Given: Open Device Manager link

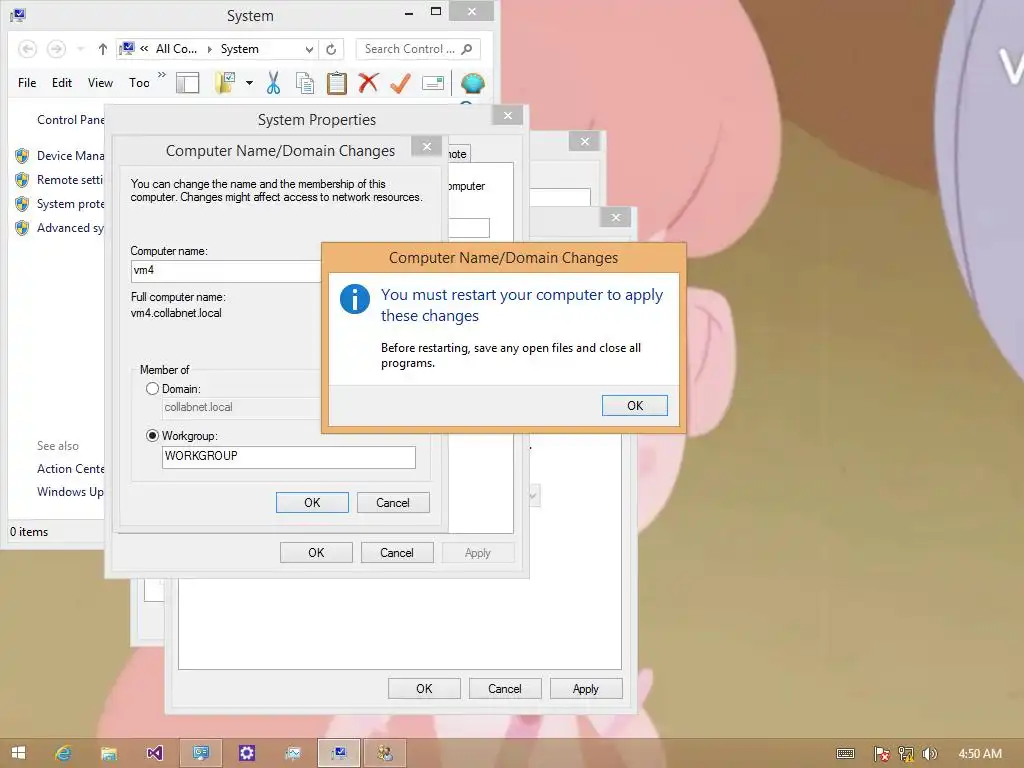Looking at the screenshot, I should [x=71, y=155].
